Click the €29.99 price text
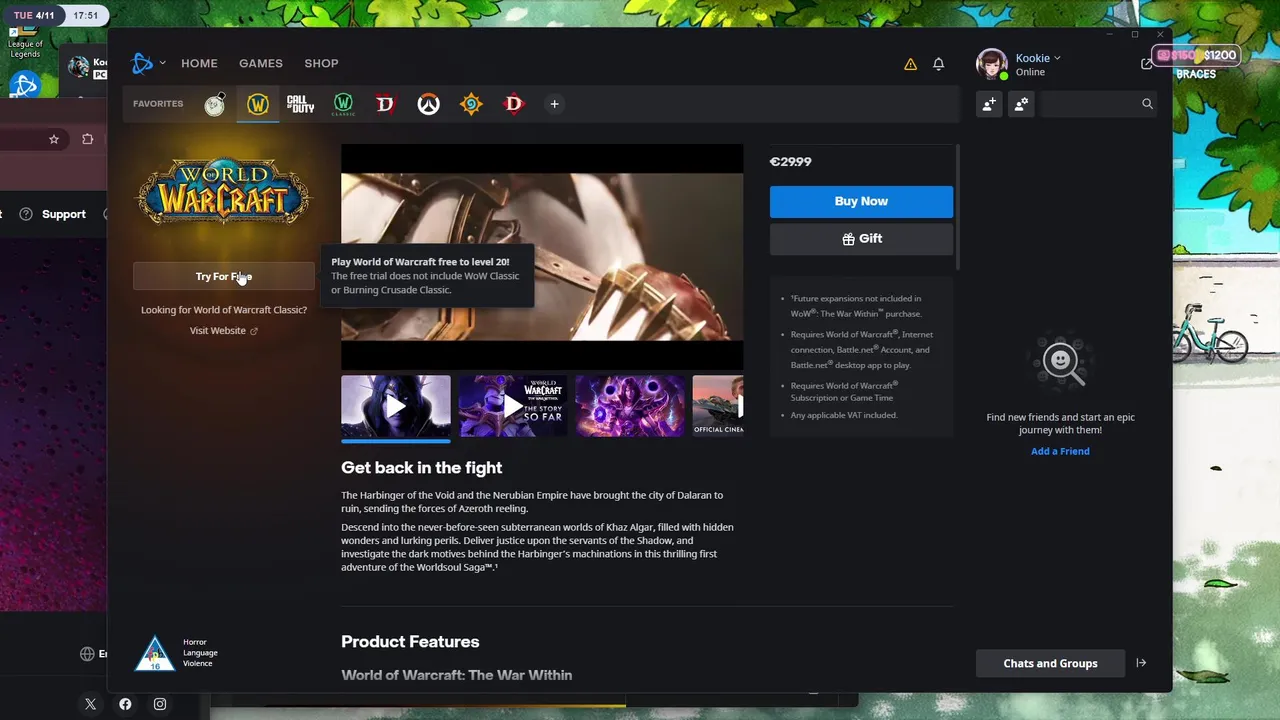 pos(791,162)
